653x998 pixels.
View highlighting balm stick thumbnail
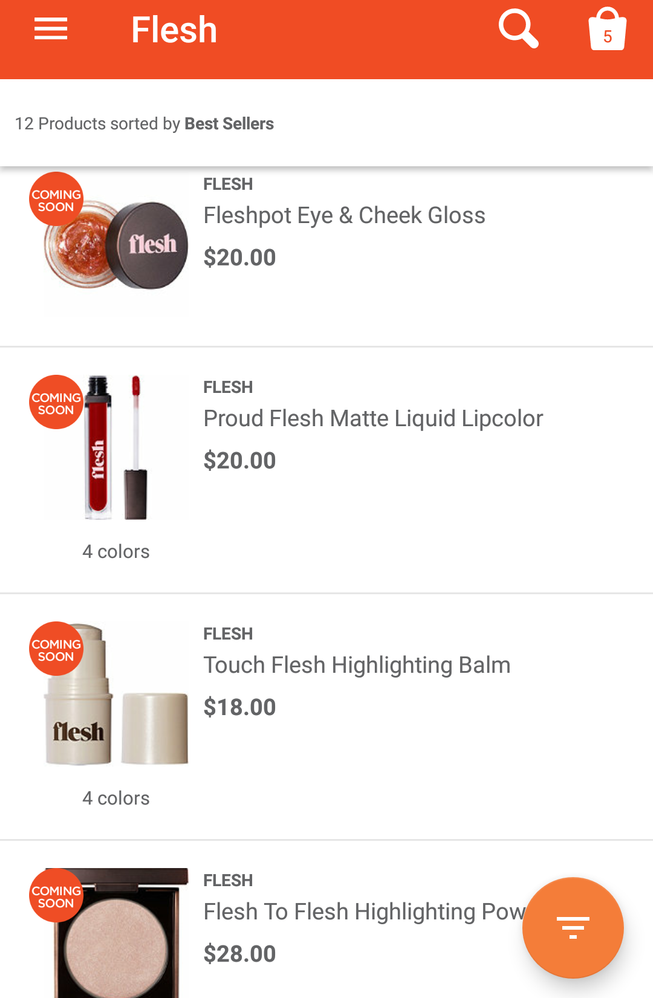point(116,694)
